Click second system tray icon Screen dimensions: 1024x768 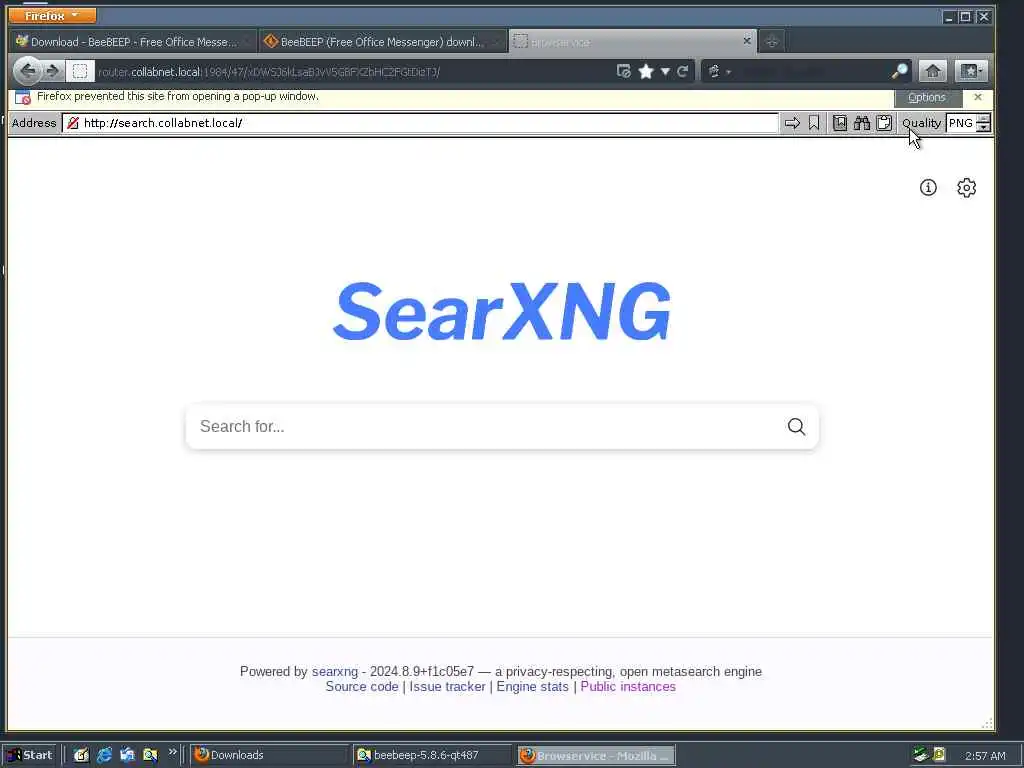(939, 755)
